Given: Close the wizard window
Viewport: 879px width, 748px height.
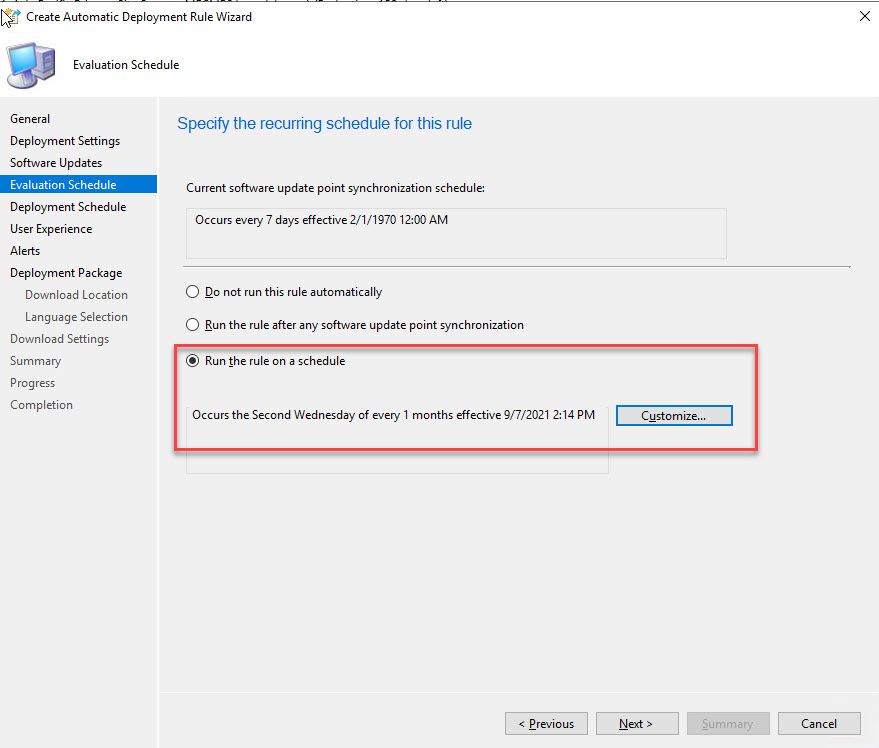Looking at the screenshot, I should 863,16.
